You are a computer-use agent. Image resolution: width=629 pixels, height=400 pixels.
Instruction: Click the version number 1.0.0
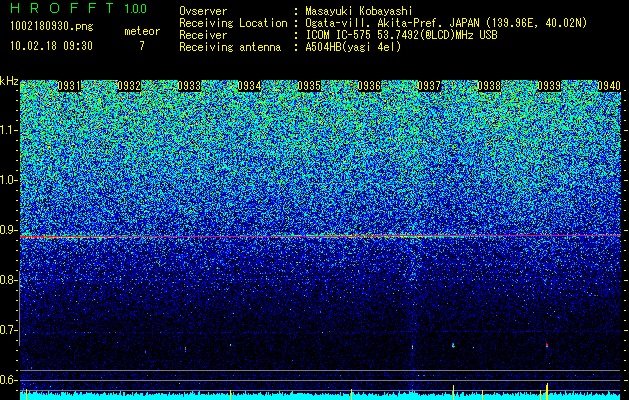[x=136, y=8]
